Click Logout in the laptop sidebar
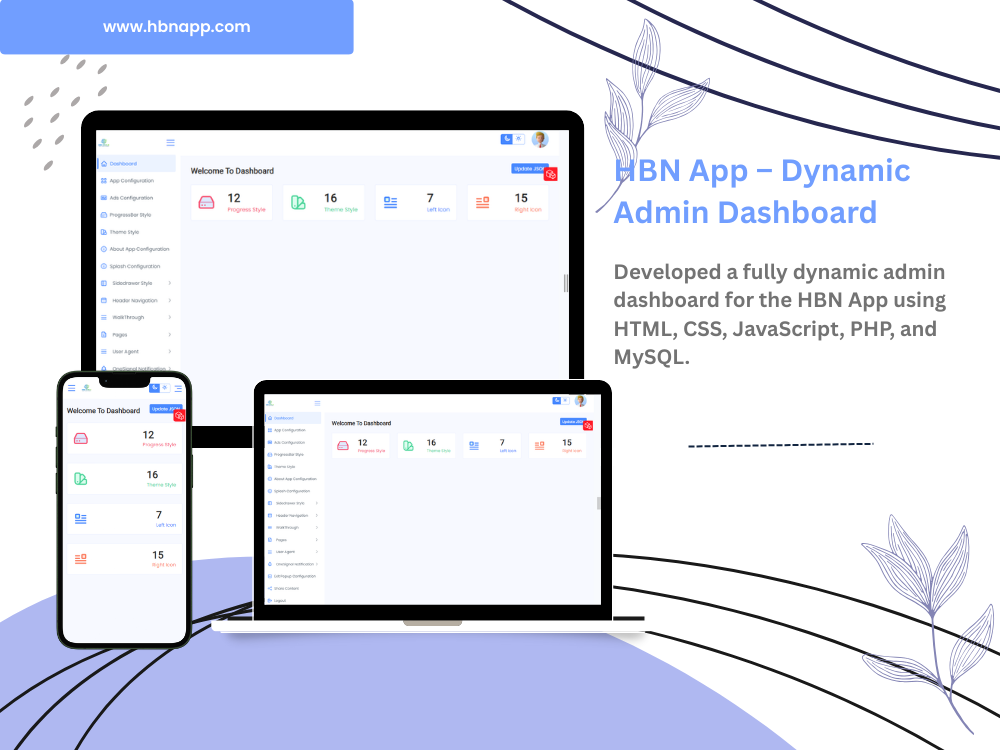 click(x=280, y=600)
